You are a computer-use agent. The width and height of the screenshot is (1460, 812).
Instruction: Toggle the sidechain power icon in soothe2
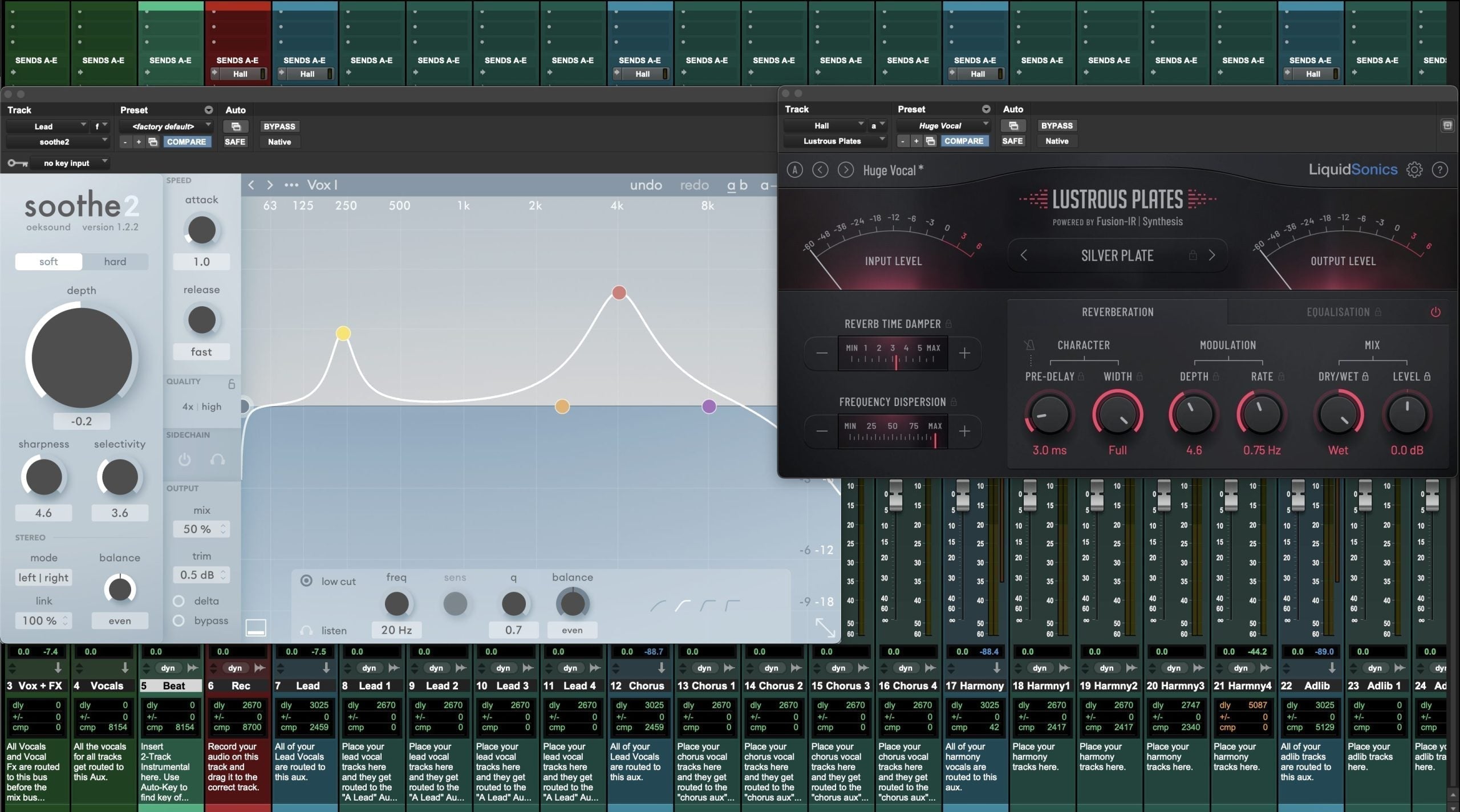(184, 460)
